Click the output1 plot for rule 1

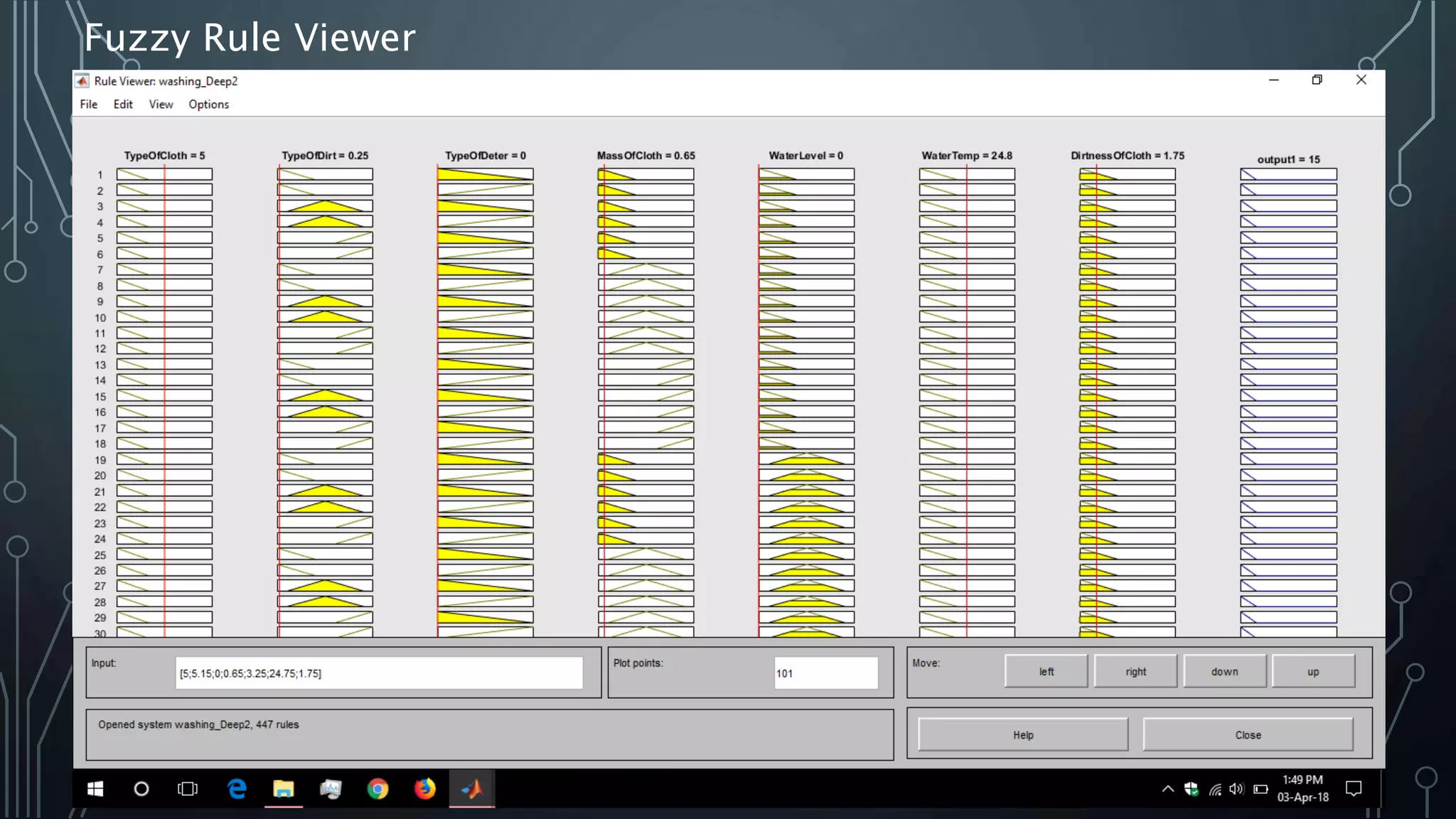1288,174
